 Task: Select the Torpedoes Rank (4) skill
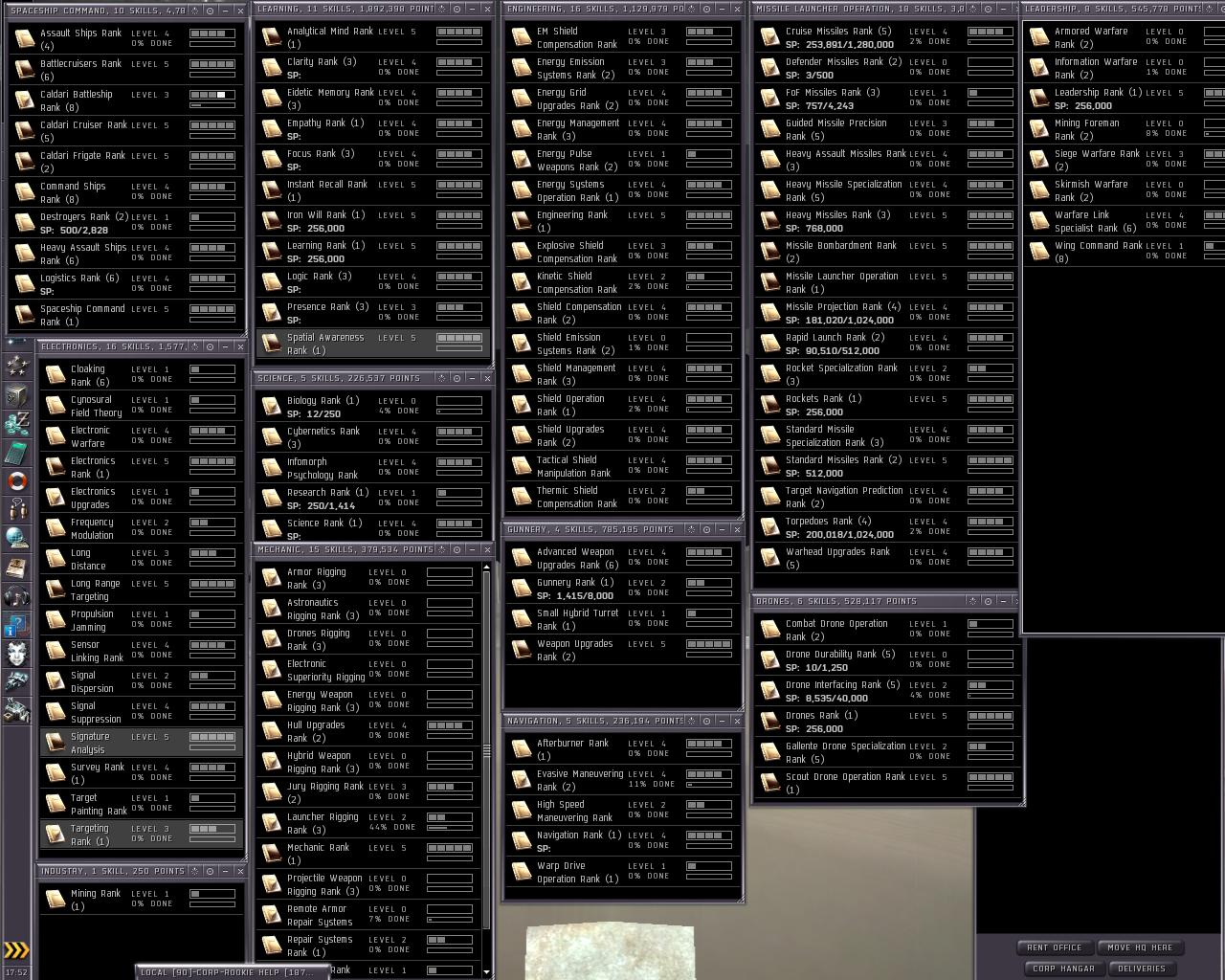coord(885,527)
